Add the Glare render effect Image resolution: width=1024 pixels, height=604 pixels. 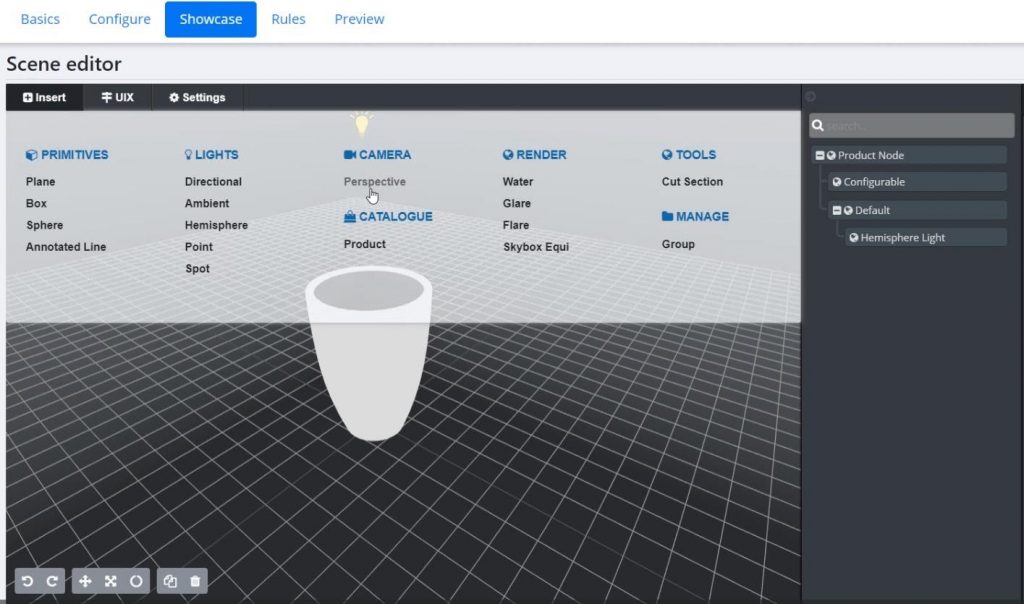pos(517,203)
